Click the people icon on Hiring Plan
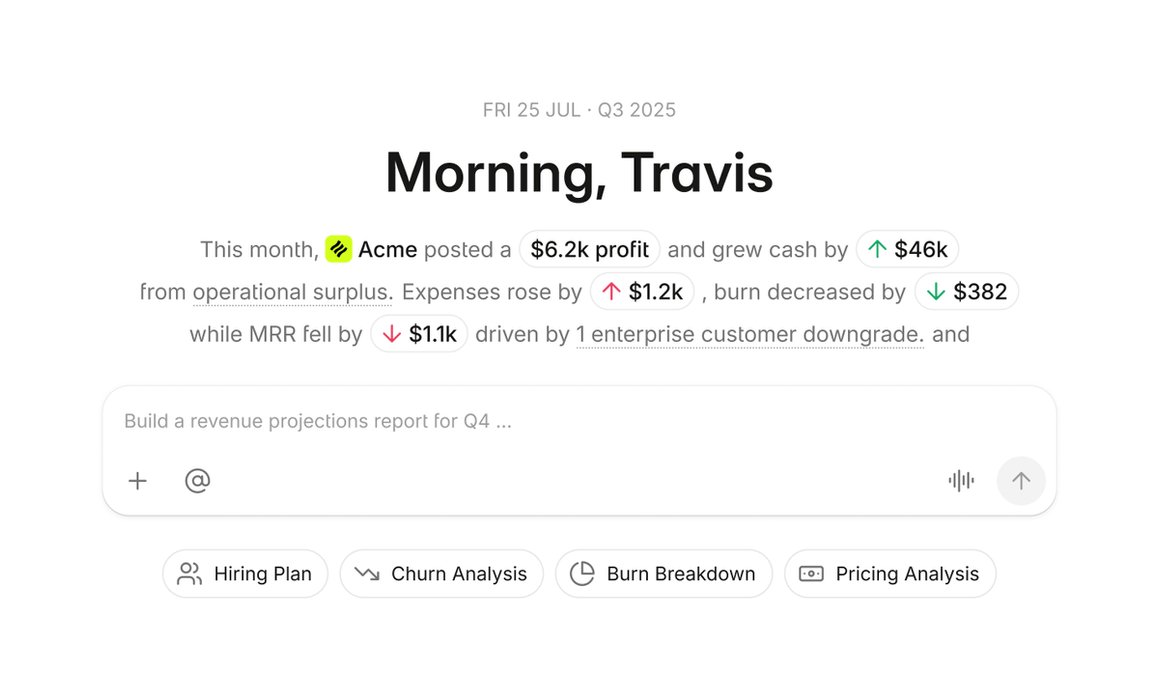 pyautogui.click(x=189, y=574)
